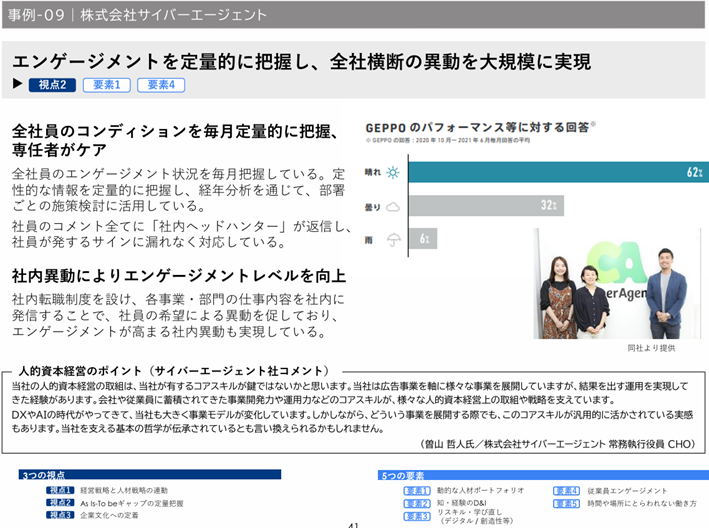The width and height of the screenshot is (709, 528).
Task: Click the 視点3 legend badge at bottom
Action: 61,515
